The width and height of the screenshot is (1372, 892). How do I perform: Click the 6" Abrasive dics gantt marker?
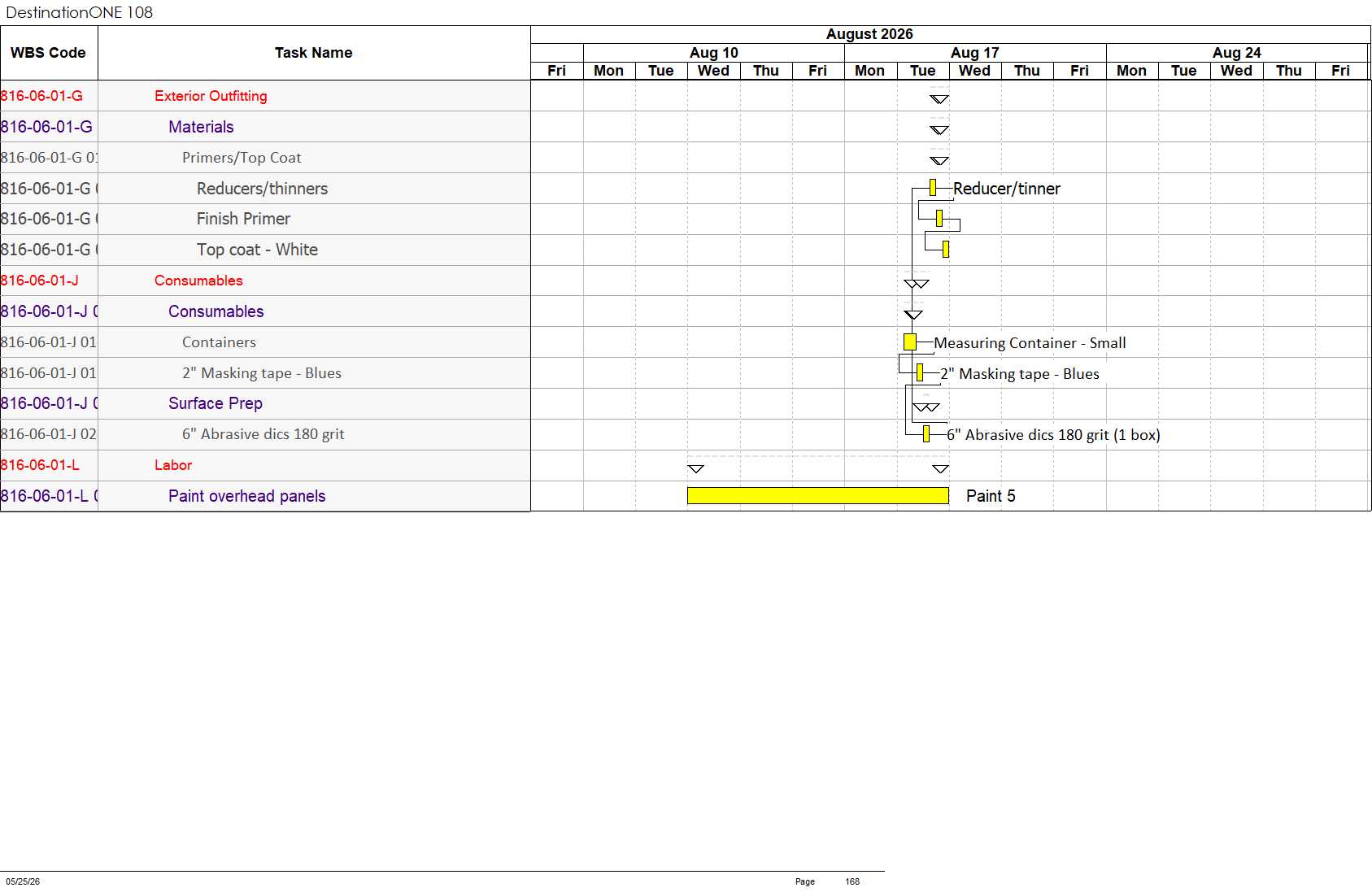pyautogui.click(x=926, y=434)
